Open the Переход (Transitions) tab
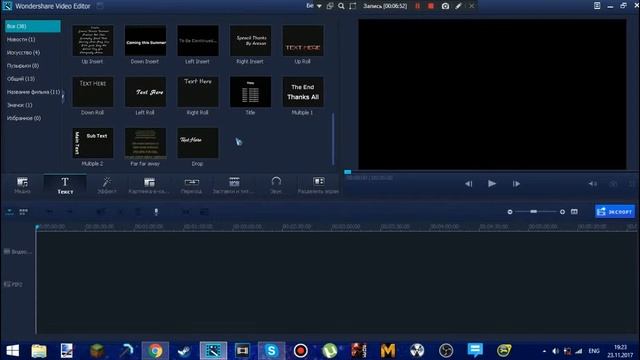Image resolution: width=640 pixels, height=360 pixels. (191, 185)
